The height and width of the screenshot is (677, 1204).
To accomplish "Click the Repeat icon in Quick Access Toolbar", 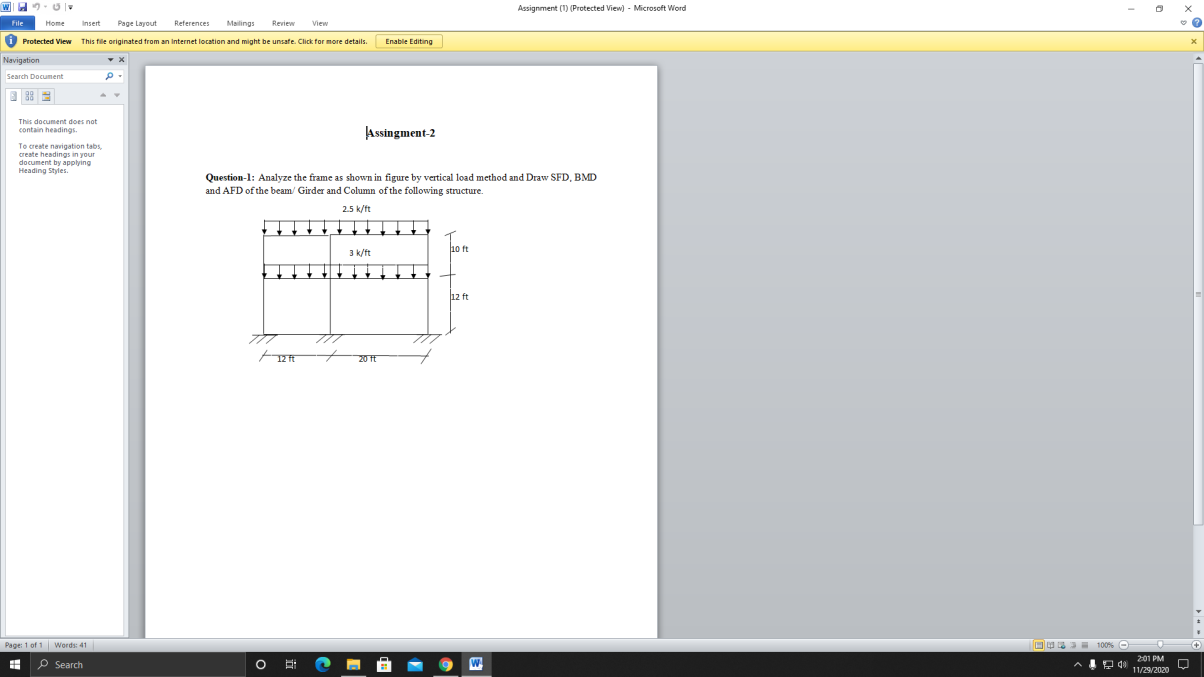I will click(x=56, y=7).
